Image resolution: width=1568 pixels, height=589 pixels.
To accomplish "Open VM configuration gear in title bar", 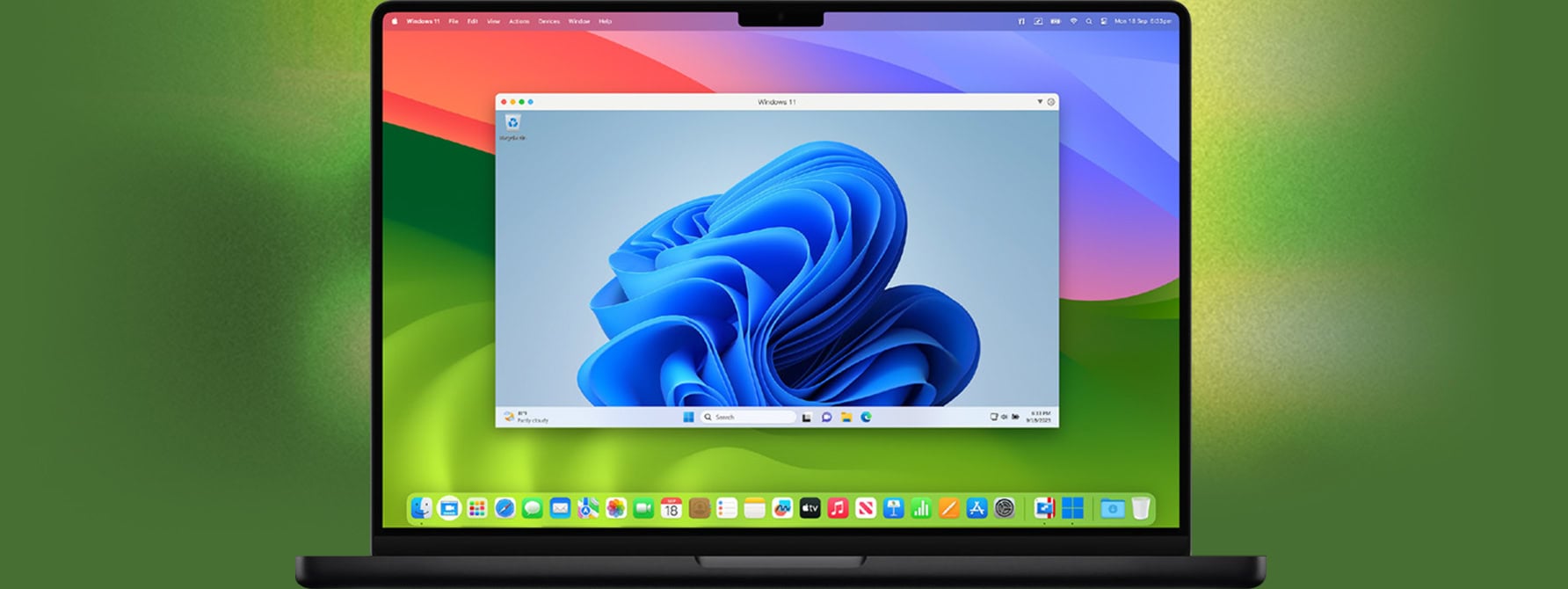I will point(1050,102).
